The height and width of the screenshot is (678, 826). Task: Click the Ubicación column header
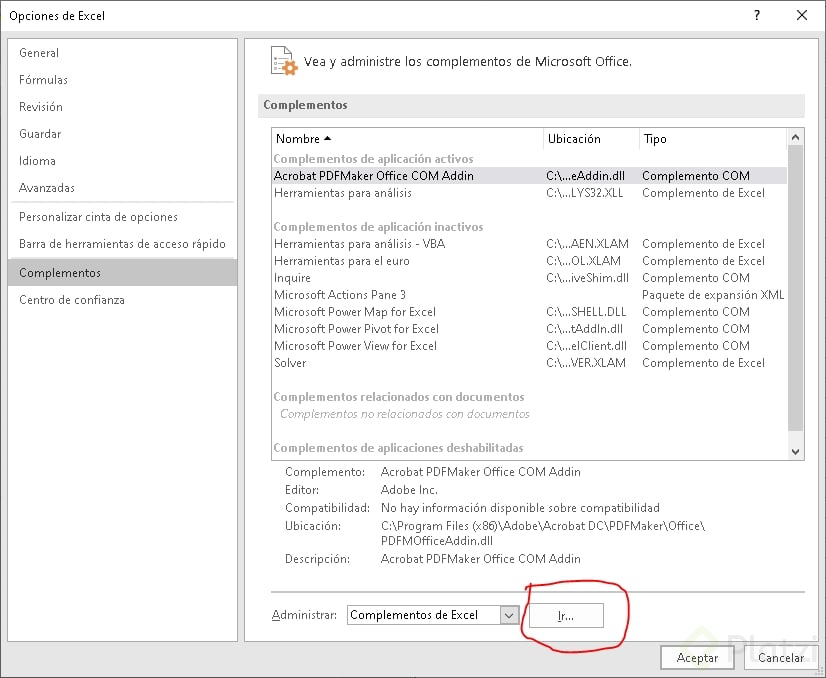click(591, 139)
